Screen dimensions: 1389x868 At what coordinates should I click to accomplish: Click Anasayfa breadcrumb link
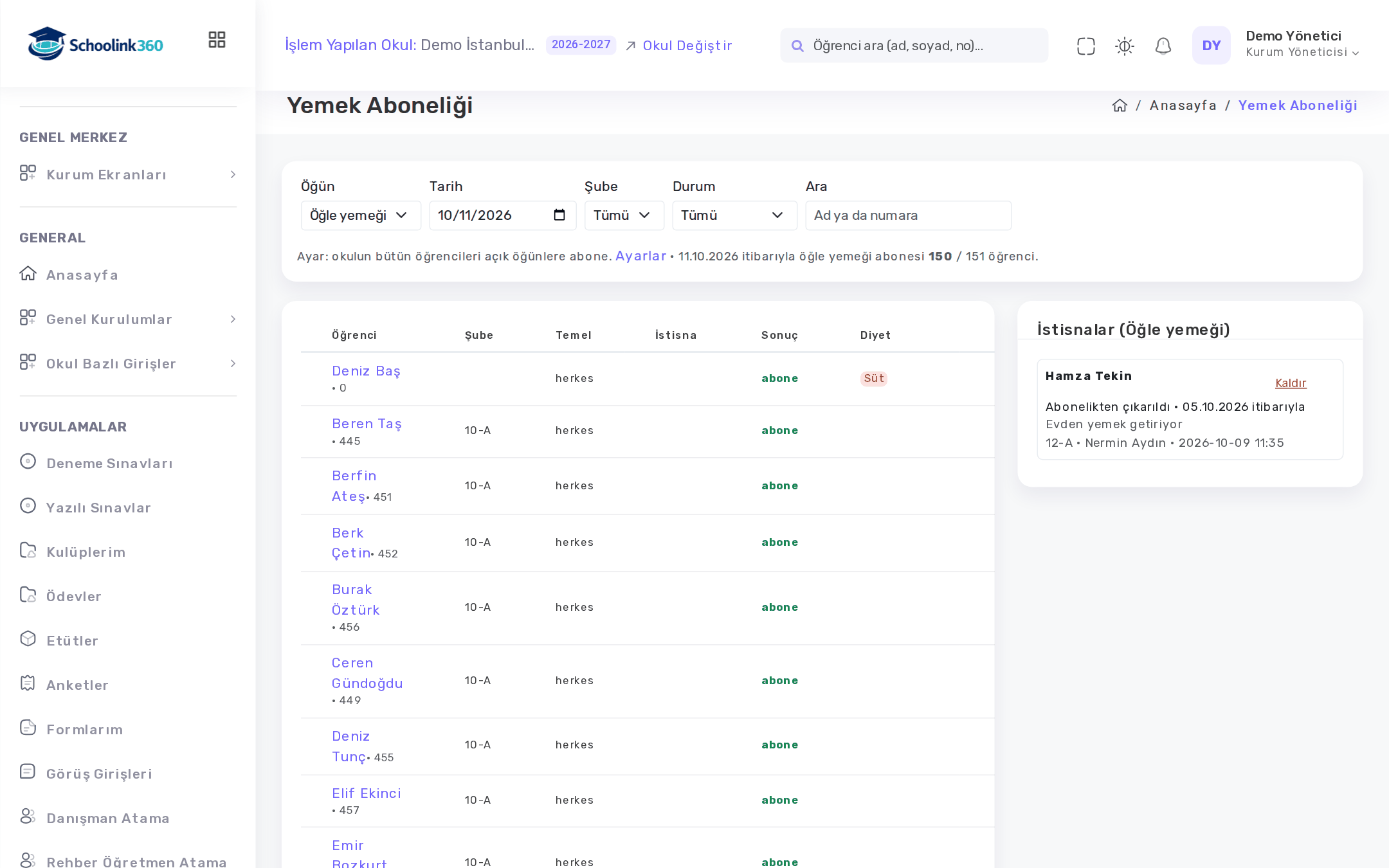pyautogui.click(x=1183, y=105)
